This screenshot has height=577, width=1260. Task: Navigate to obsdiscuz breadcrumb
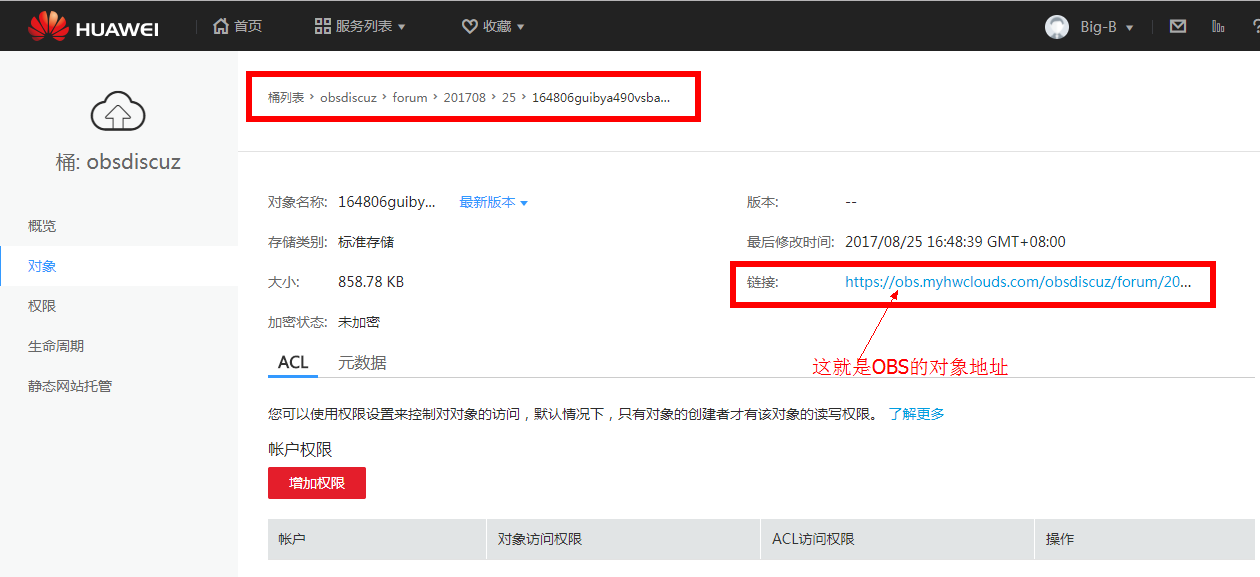coord(348,98)
